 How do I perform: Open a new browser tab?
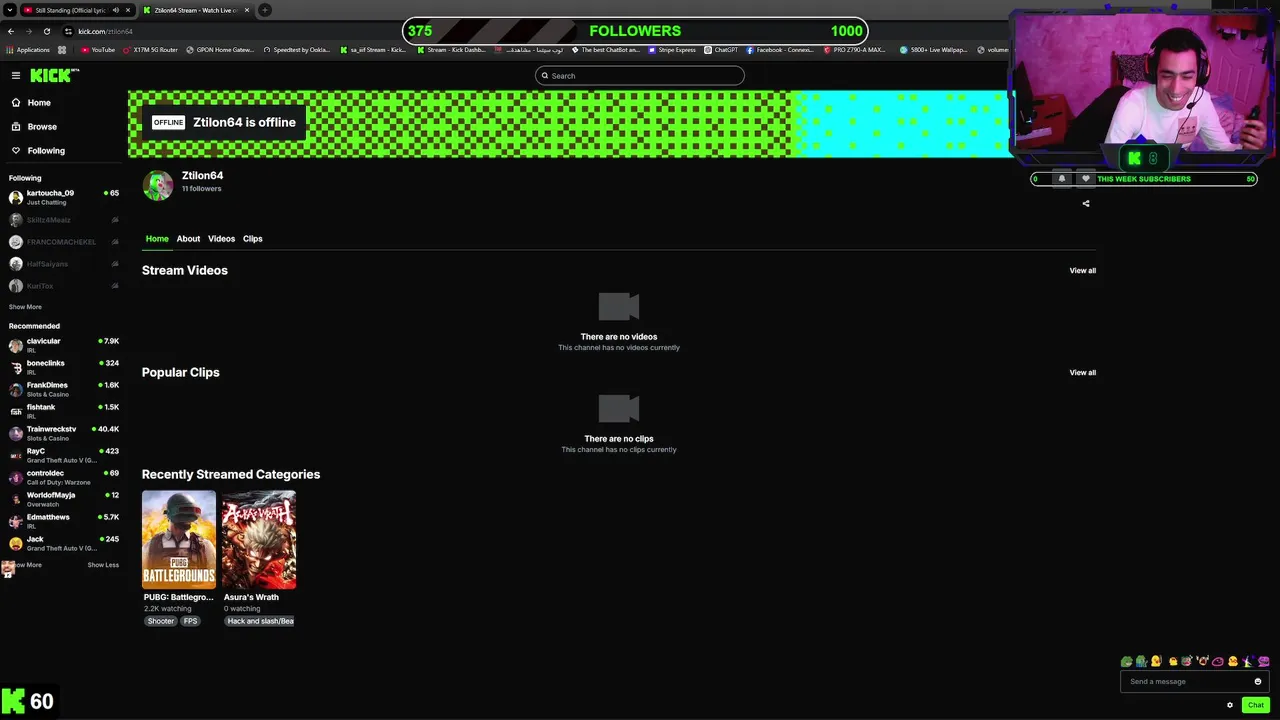click(x=265, y=10)
